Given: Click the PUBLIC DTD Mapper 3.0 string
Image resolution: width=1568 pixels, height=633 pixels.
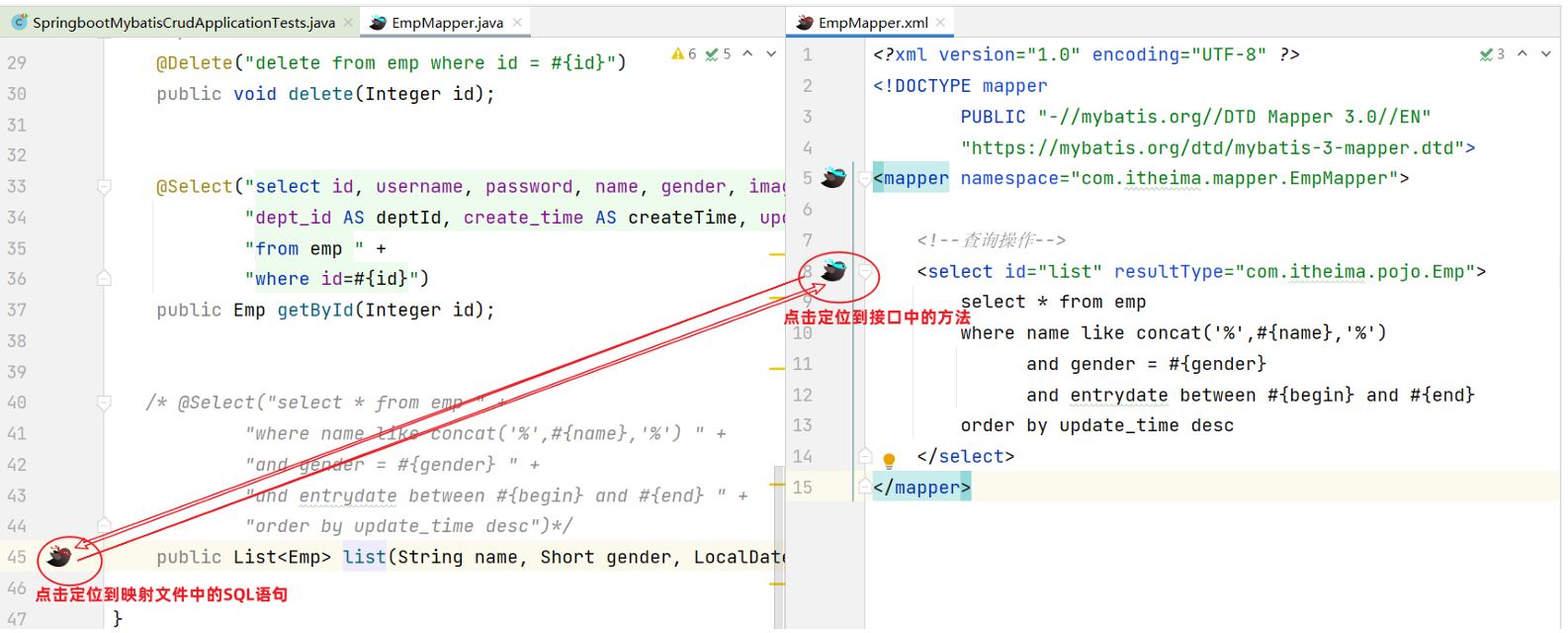Looking at the screenshot, I should coord(1235,117).
